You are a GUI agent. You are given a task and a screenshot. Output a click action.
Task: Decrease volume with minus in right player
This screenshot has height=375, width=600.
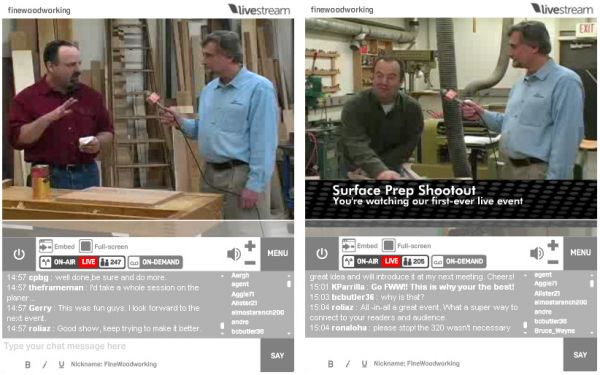pos(553,262)
